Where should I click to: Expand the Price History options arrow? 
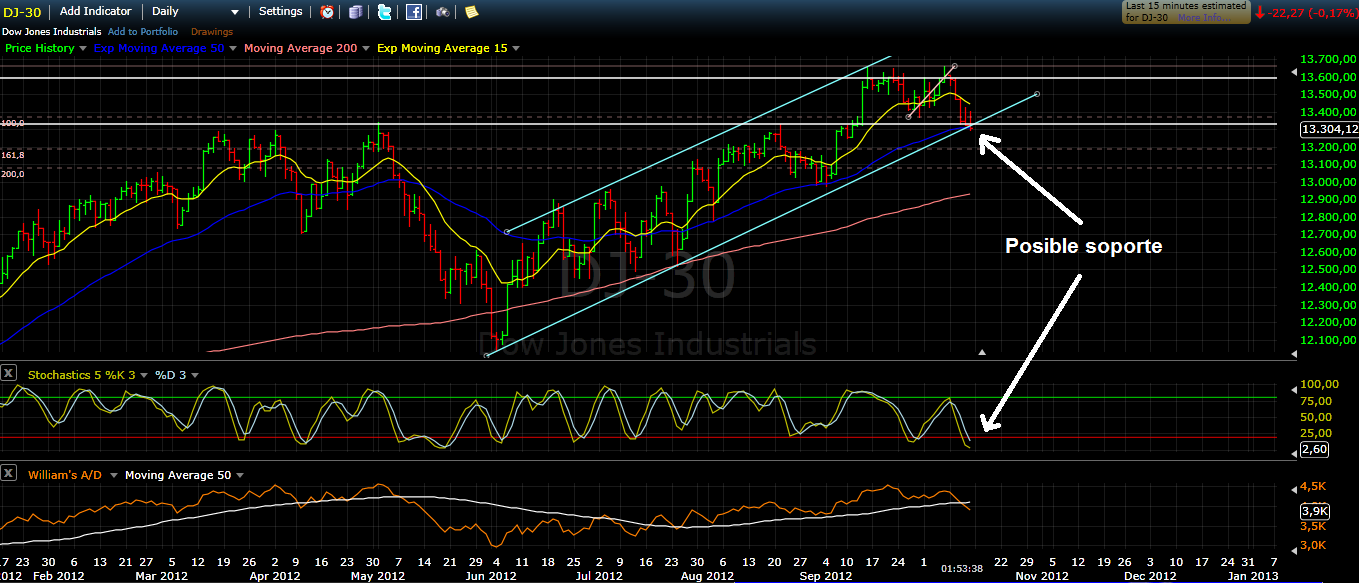pos(83,48)
